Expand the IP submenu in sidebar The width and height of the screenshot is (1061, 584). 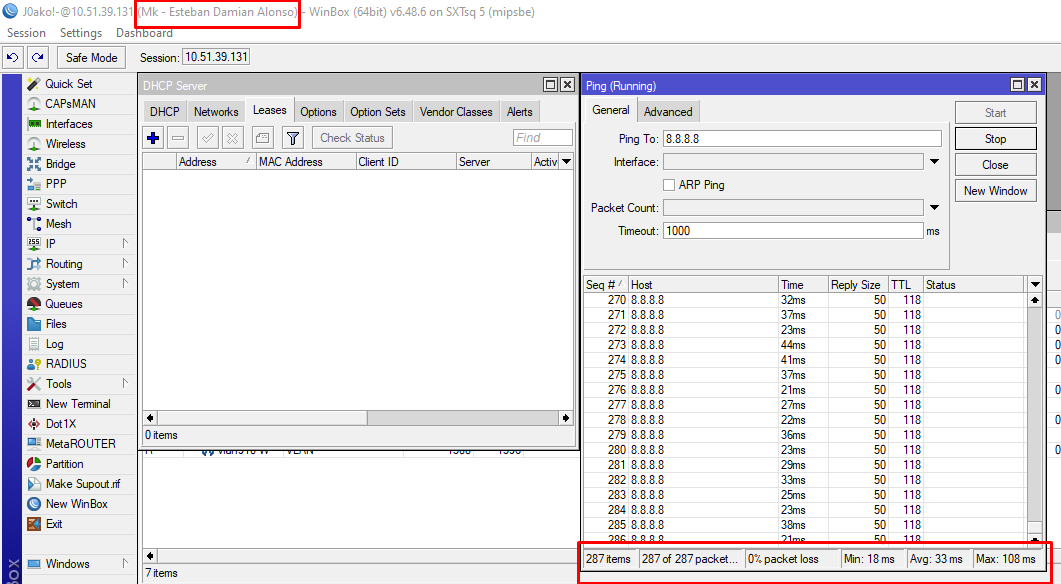tap(125, 244)
